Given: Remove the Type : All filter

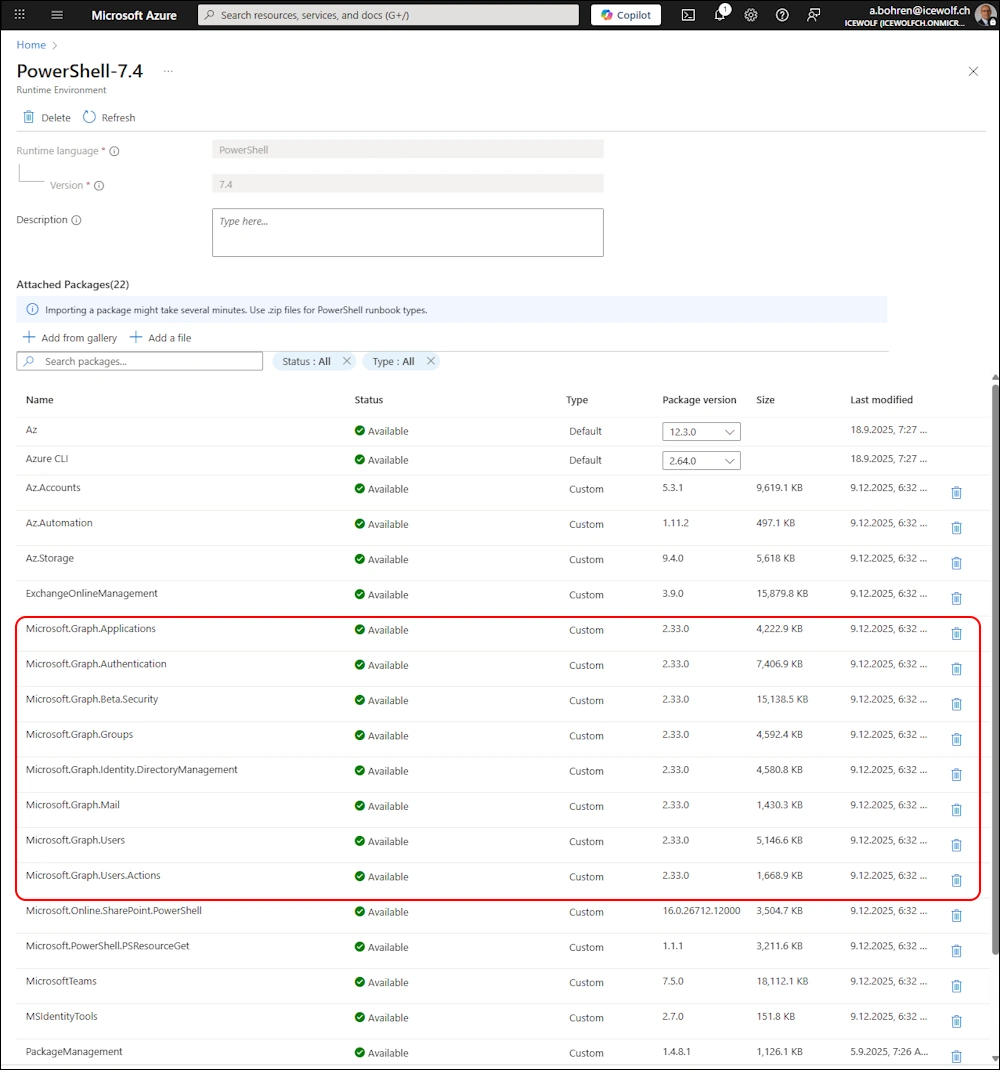Looking at the screenshot, I should (431, 361).
